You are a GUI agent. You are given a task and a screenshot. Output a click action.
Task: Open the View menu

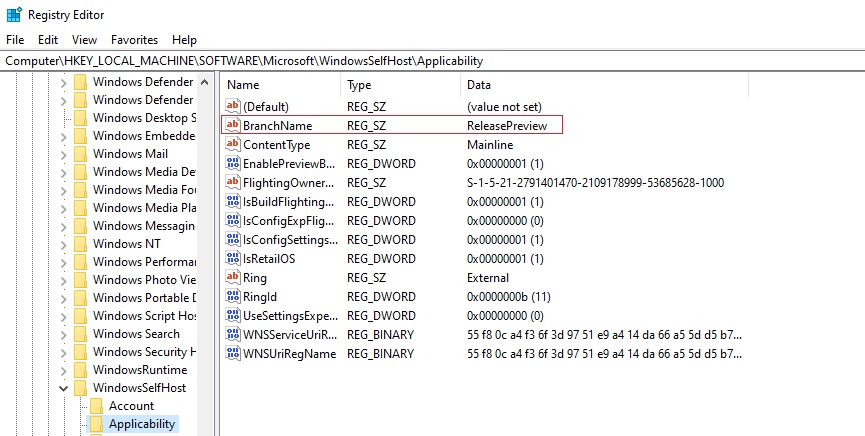coord(84,40)
